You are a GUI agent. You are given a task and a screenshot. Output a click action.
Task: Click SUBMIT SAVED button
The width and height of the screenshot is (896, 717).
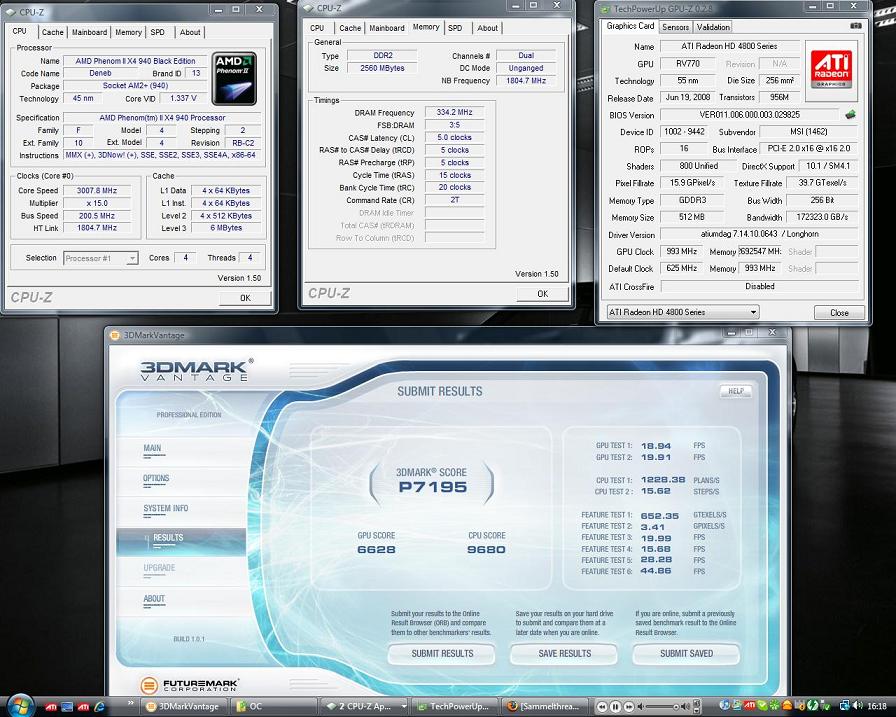coord(686,654)
